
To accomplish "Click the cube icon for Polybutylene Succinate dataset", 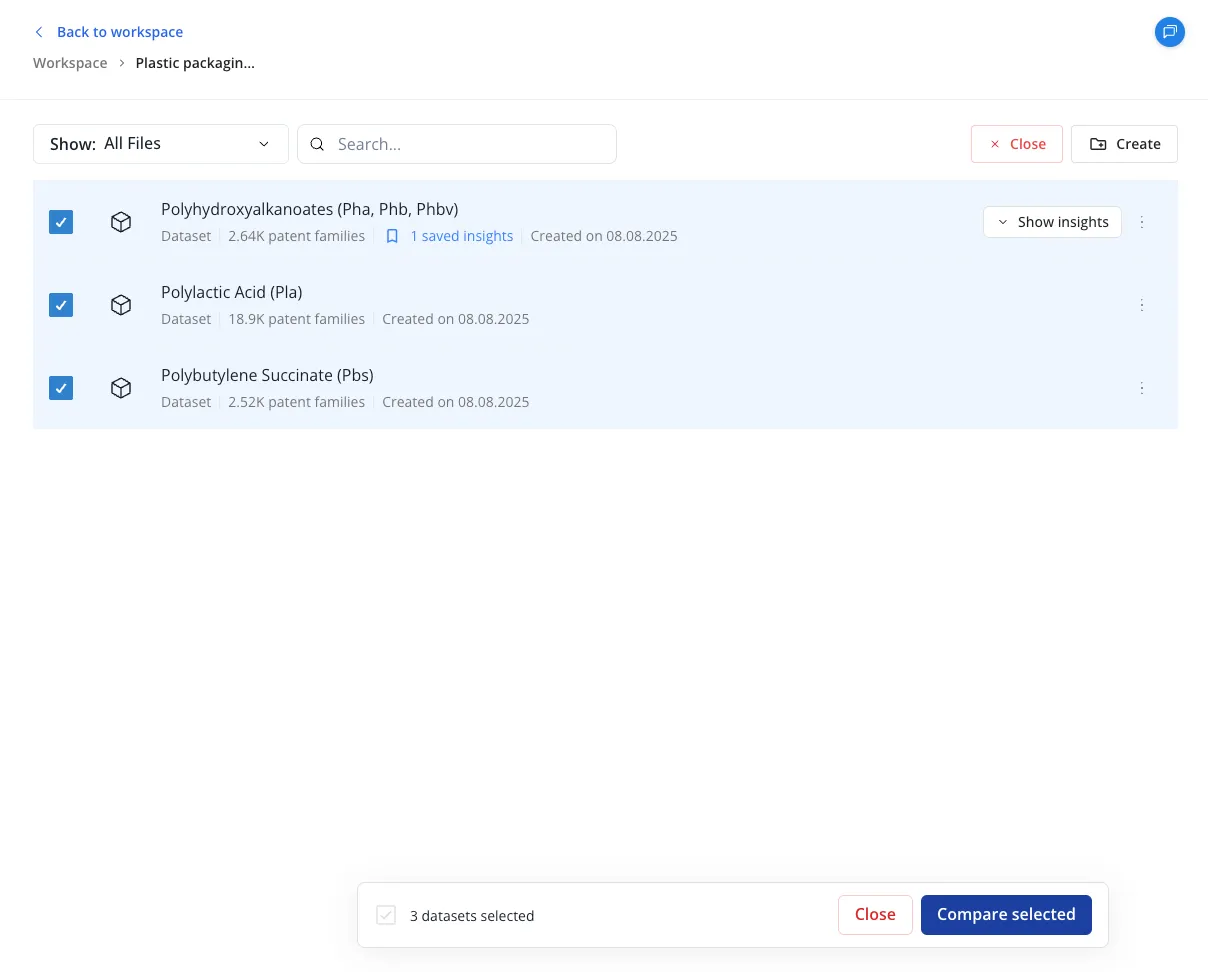I will click(121, 388).
